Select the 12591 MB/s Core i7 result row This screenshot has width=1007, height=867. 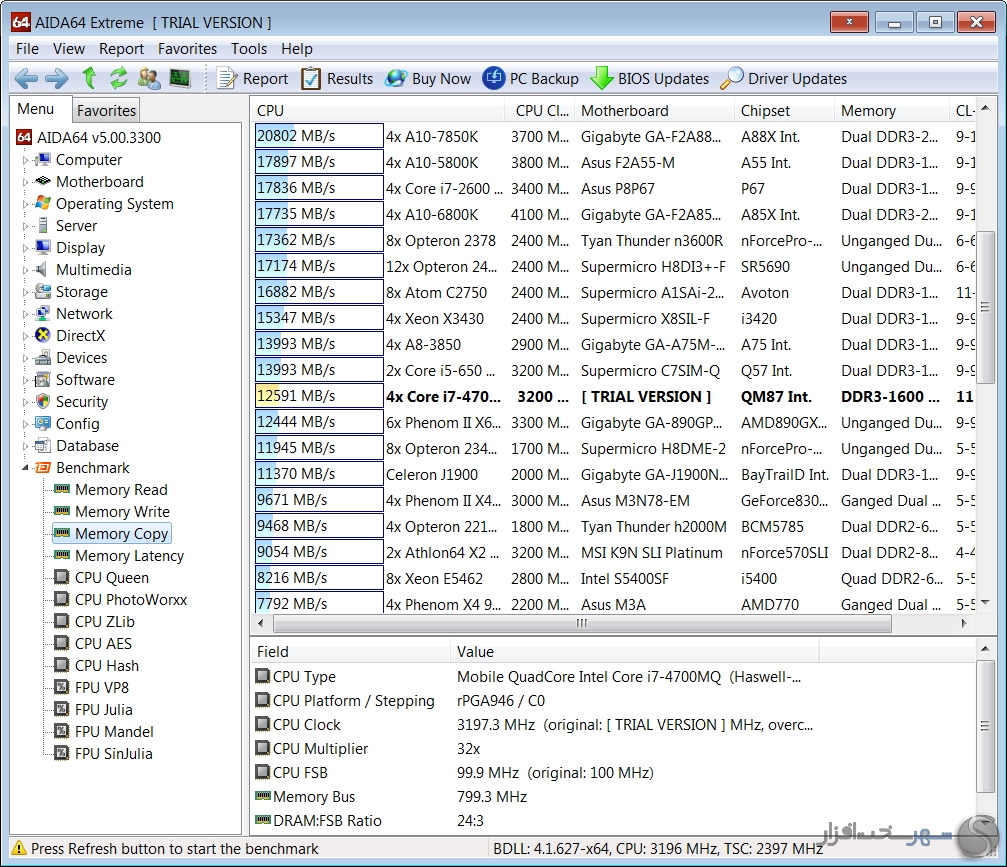click(615, 396)
